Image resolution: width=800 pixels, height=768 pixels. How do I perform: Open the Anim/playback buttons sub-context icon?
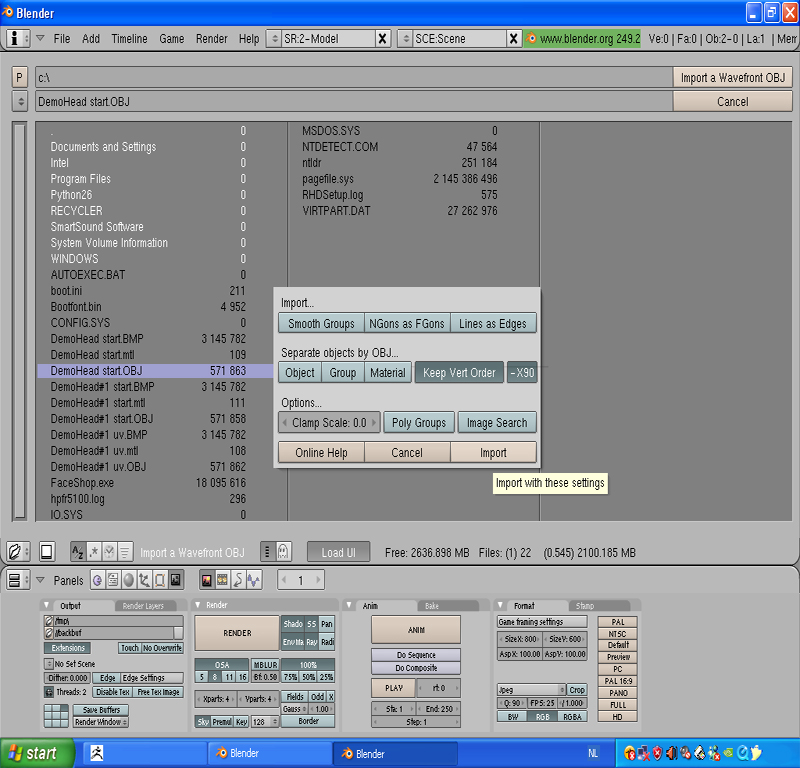(x=238, y=580)
